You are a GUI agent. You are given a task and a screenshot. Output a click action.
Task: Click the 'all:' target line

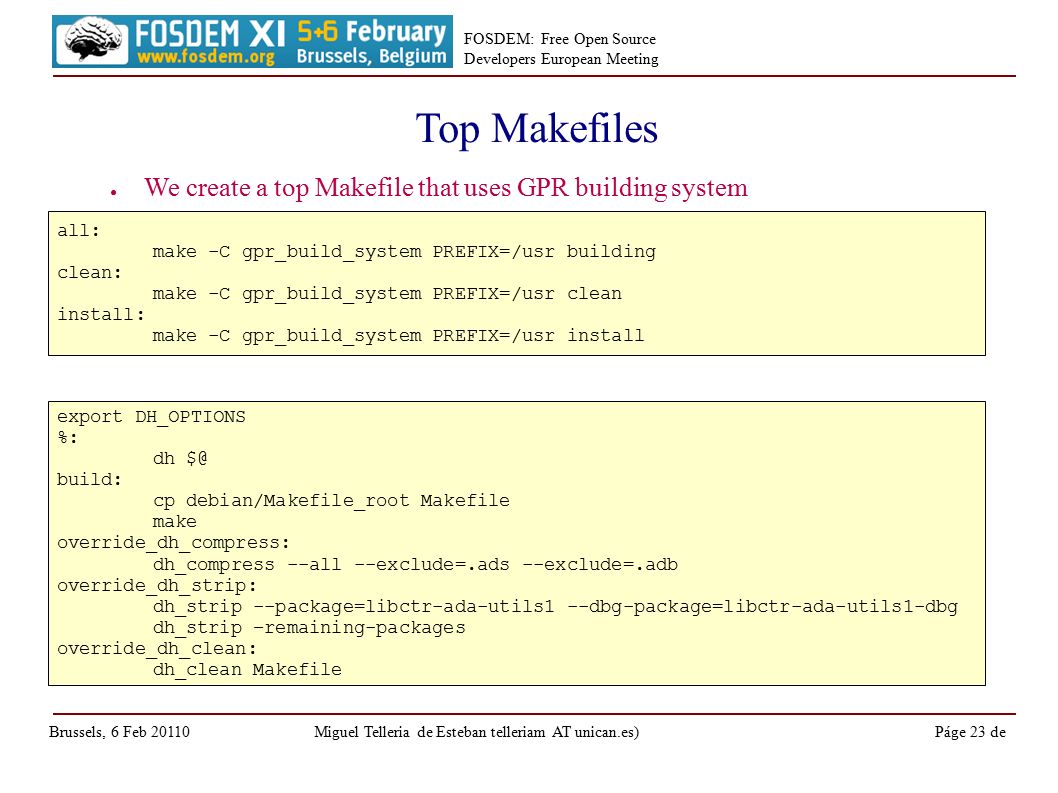pos(78,231)
